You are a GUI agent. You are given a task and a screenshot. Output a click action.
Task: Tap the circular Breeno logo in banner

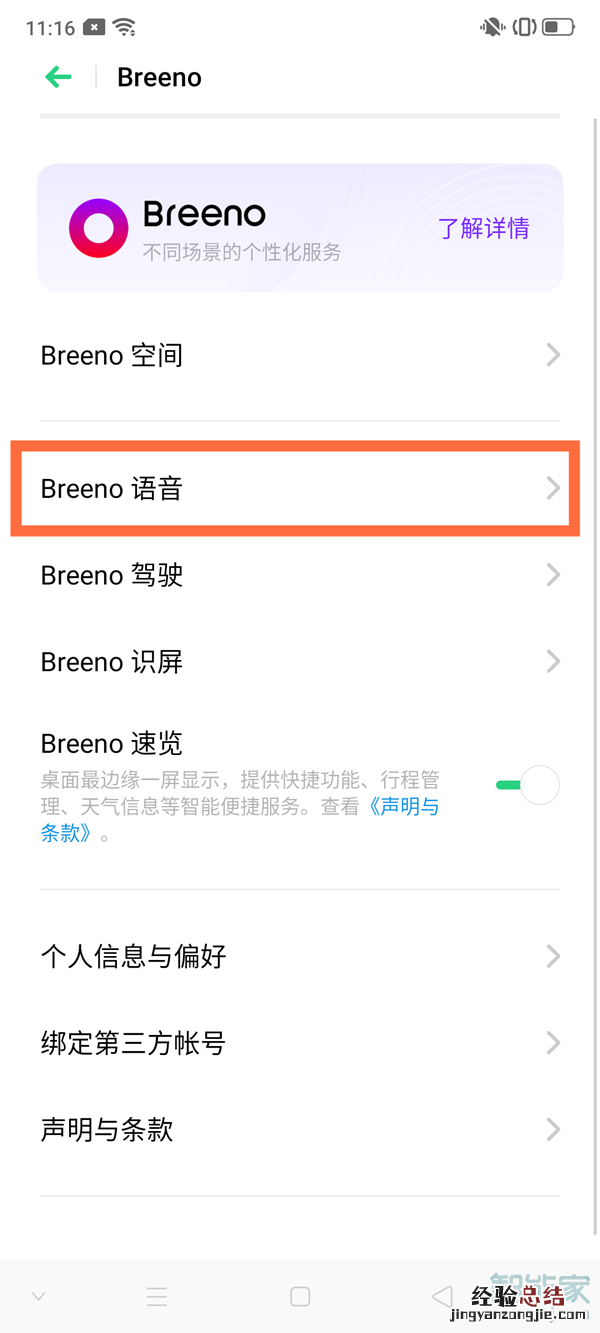point(99,227)
